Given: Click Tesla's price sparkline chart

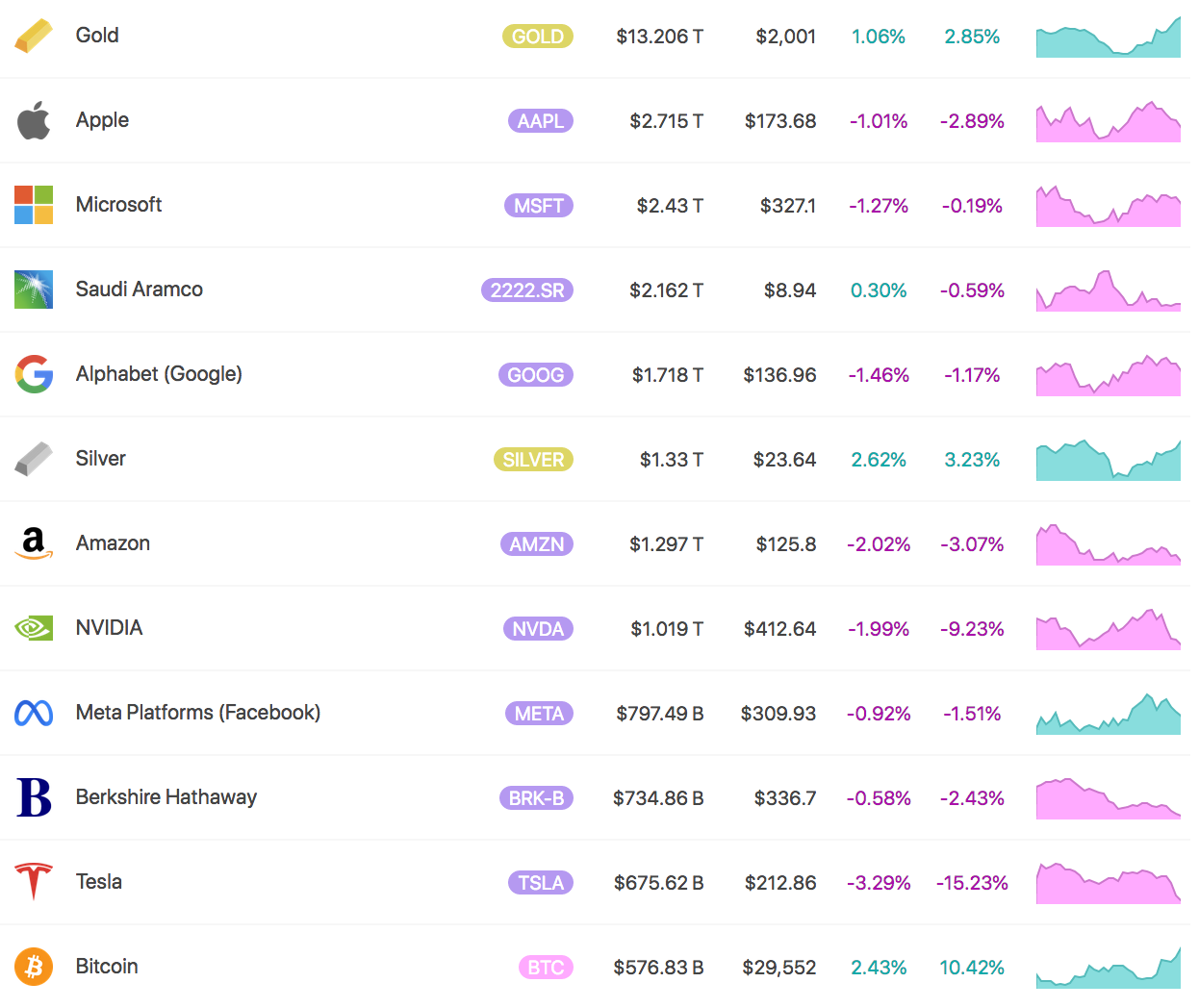Looking at the screenshot, I should 1109,883.
